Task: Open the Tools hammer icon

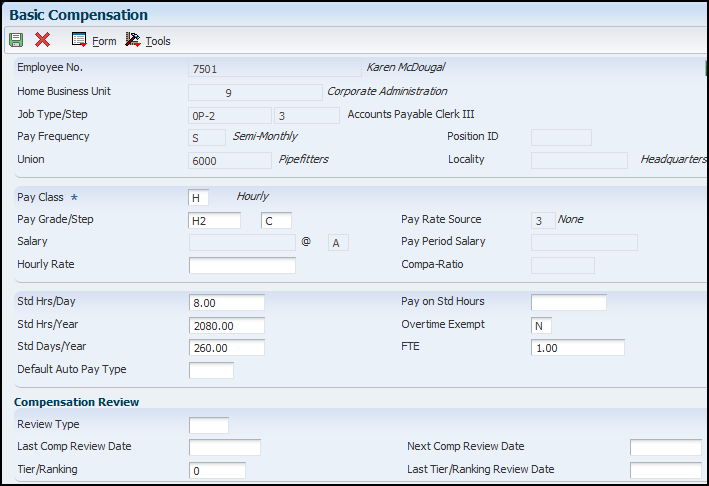Action: click(x=133, y=40)
